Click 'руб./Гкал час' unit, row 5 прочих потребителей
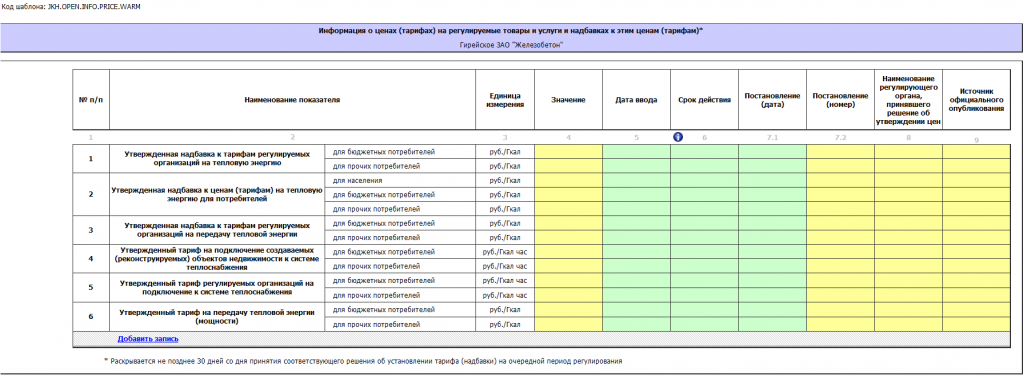Image resolution: width=1023 pixels, height=383 pixels. click(x=505, y=295)
